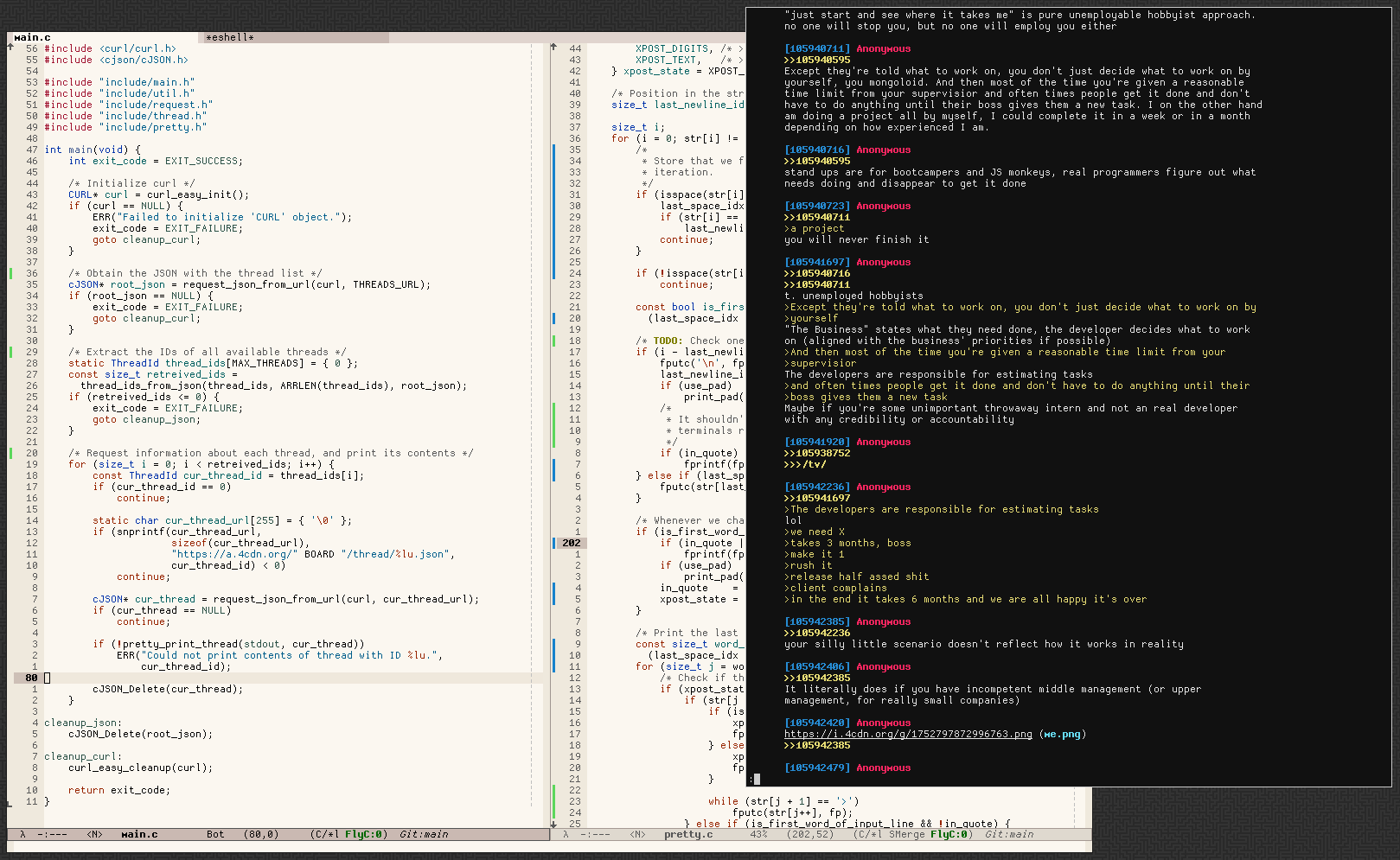This screenshot has height=860, width=1400.
Task: Click '>a project' greentext in terminal
Action: point(815,228)
